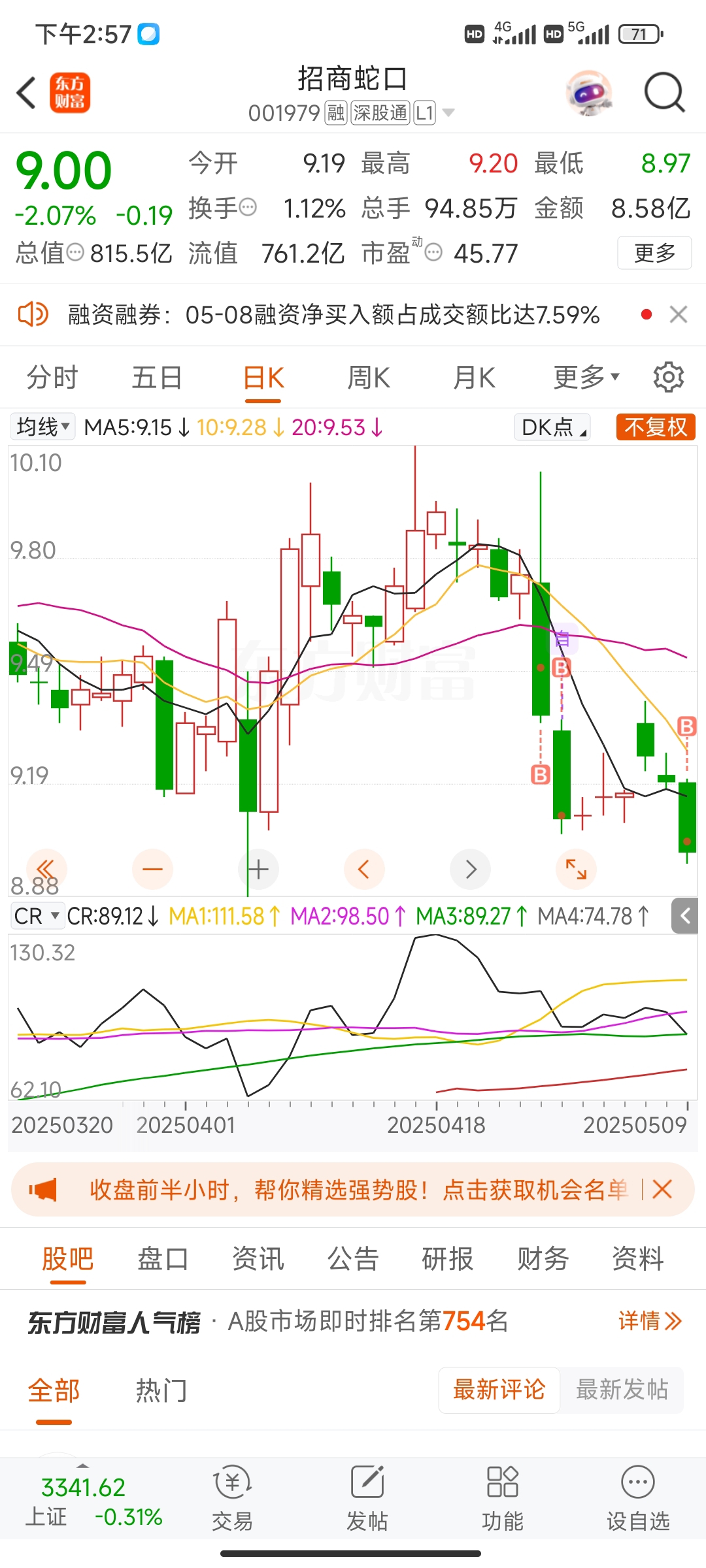This screenshot has height=1568, width=706.
Task: Expand the 更多 chart period dropdown
Action: pyautogui.click(x=586, y=378)
